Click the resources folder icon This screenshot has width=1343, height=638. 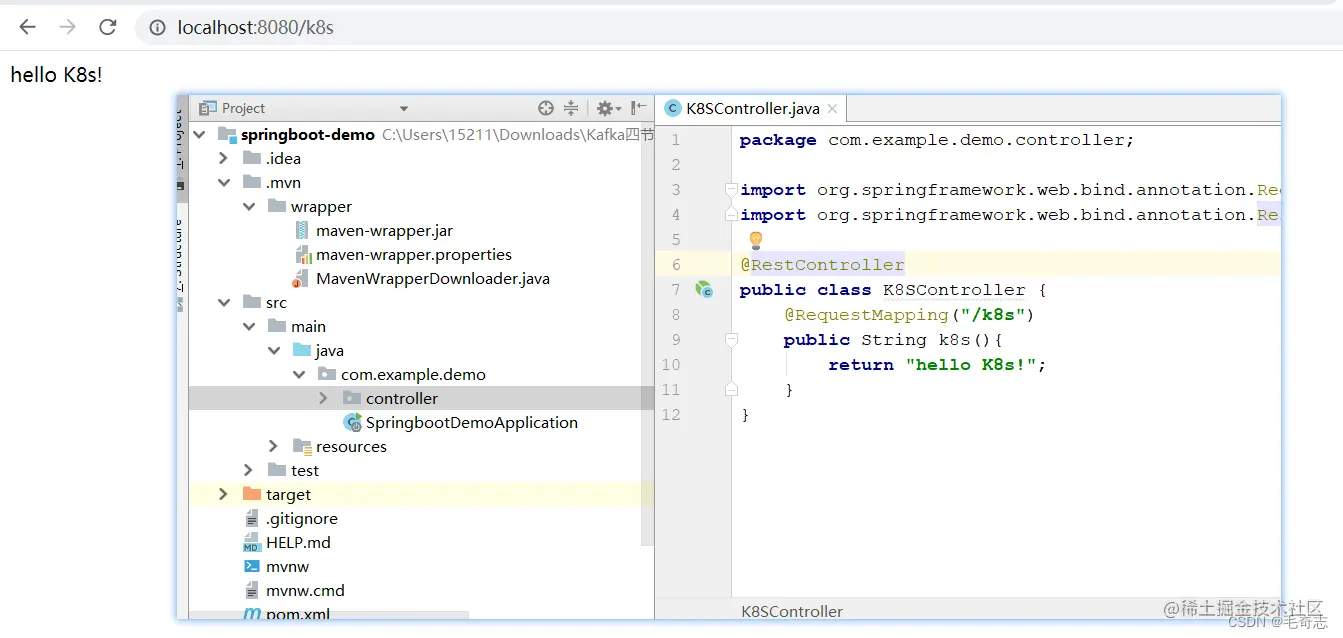click(x=302, y=446)
